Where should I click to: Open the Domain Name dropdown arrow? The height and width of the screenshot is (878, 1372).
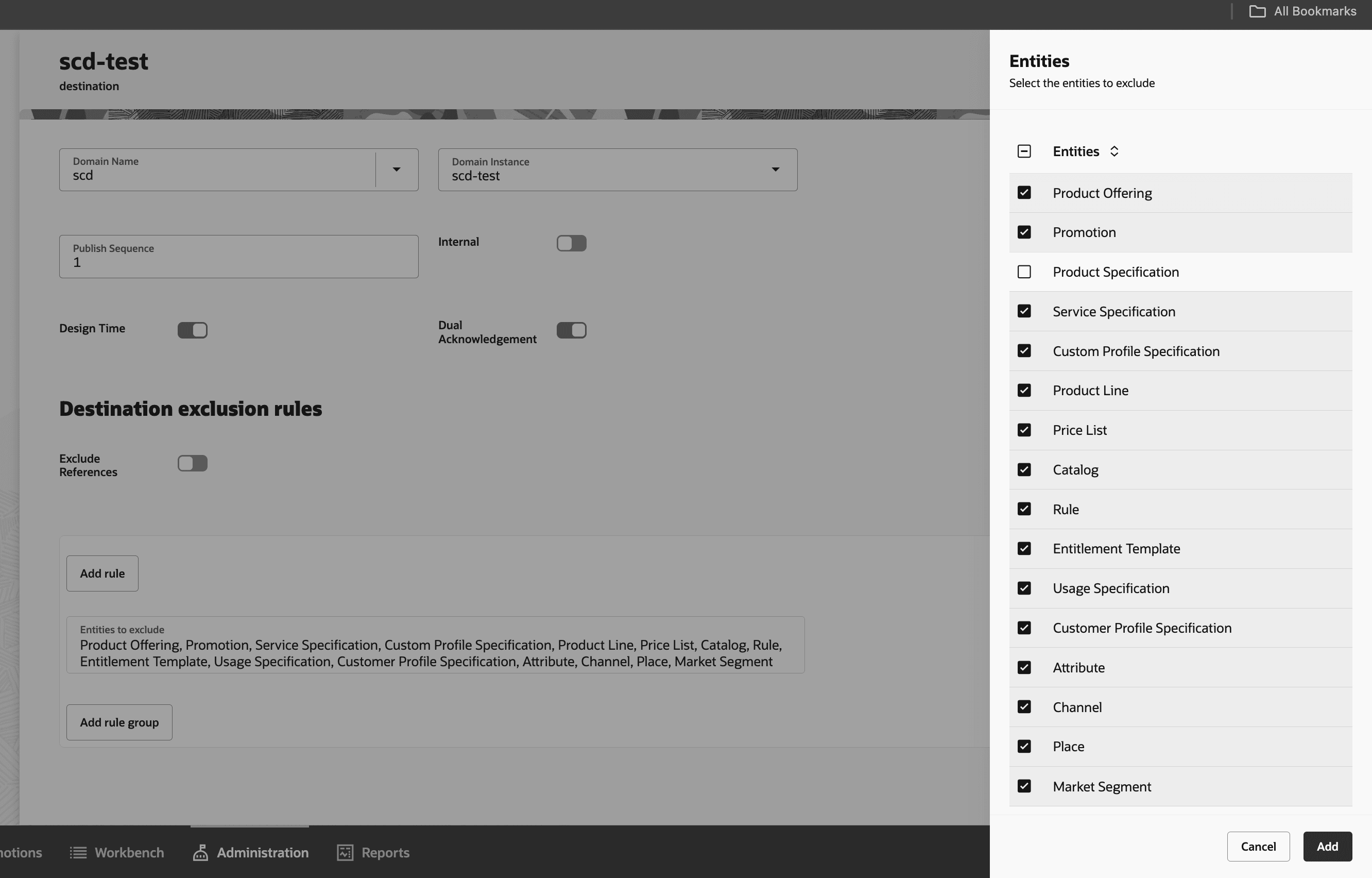point(397,170)
